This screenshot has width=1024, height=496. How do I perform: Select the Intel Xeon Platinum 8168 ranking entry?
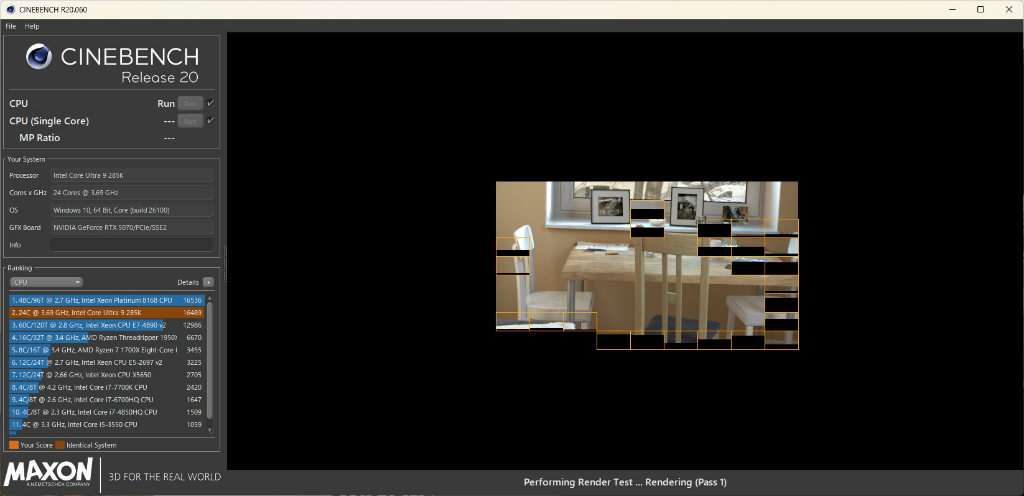[x=107, y=300]
